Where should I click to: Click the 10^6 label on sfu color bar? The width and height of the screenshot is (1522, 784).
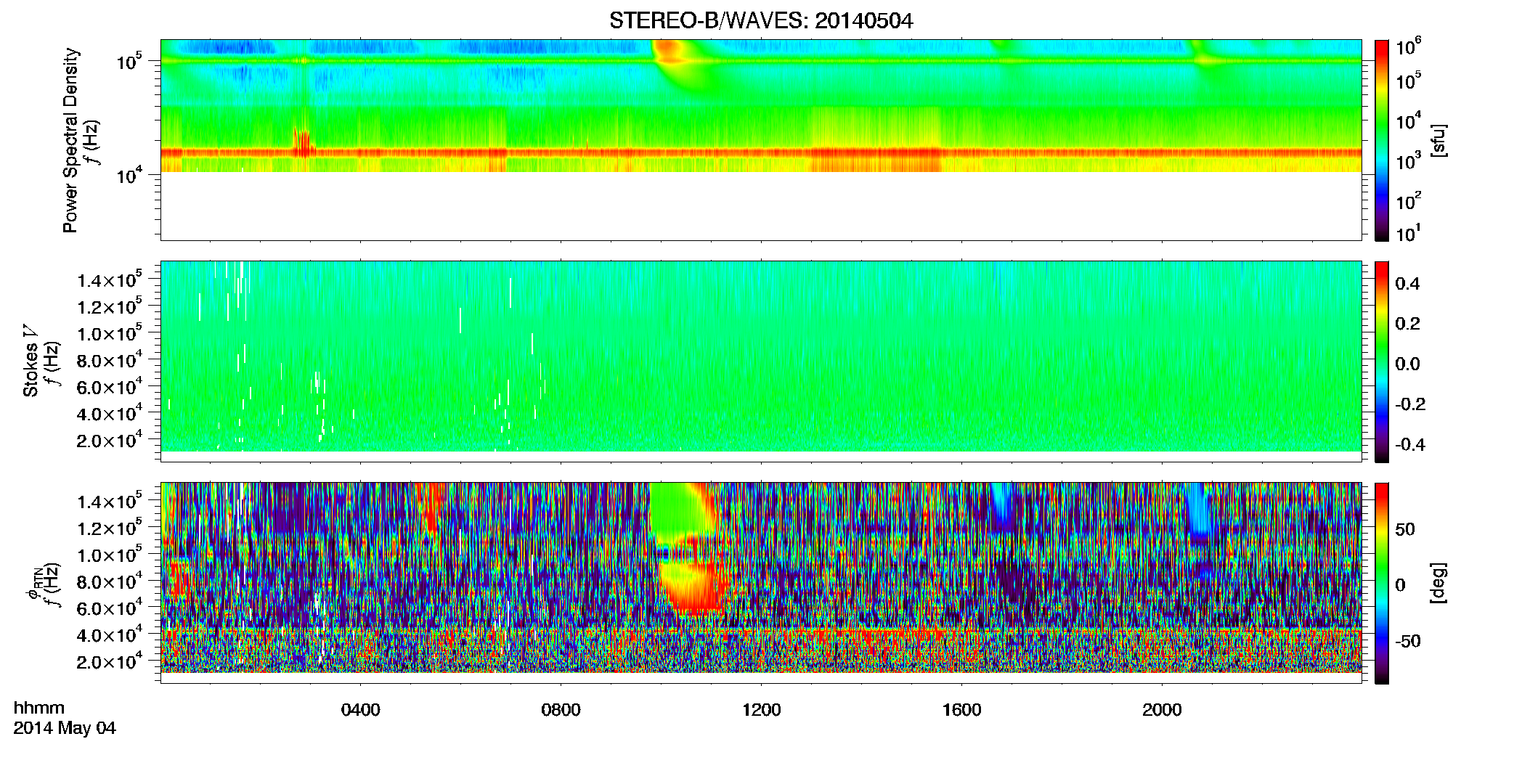coord(1409,46)
